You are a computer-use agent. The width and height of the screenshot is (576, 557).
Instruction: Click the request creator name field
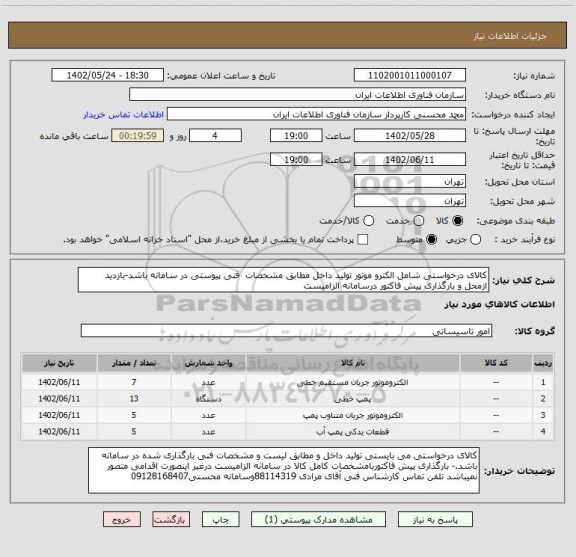click(316, 114)
